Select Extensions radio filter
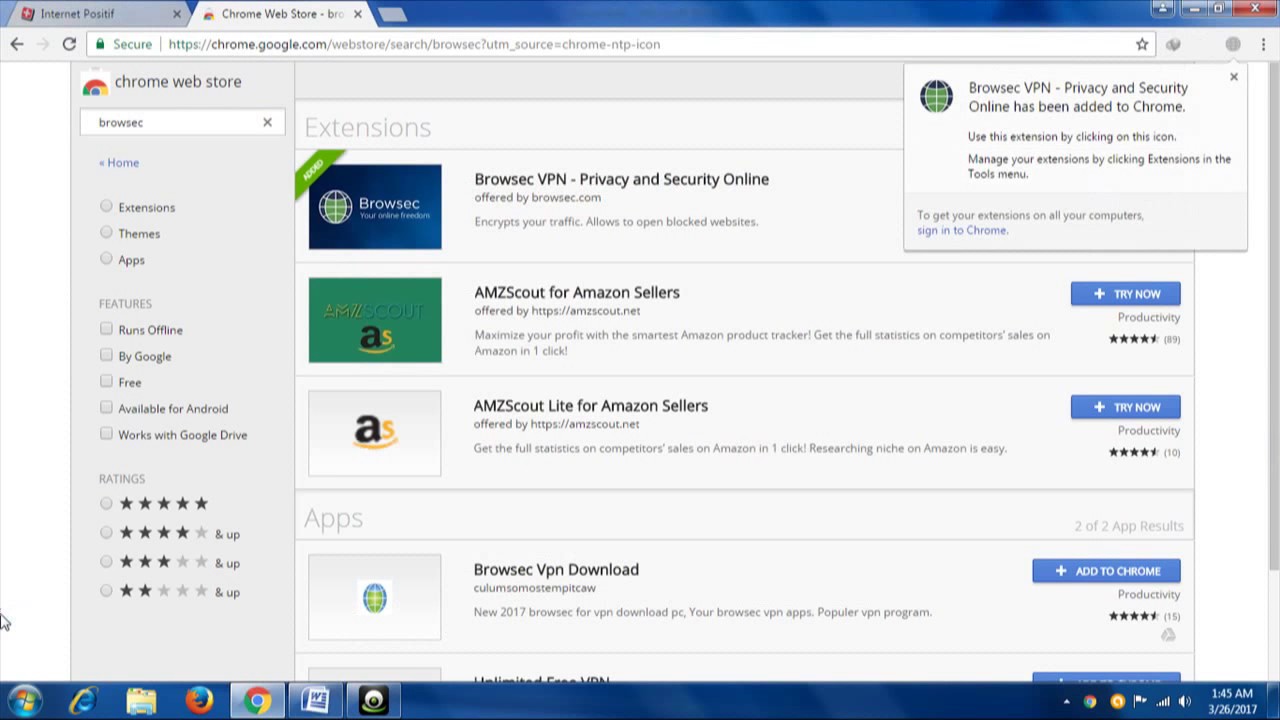The image size is (1280, 720). coord(106,206)
